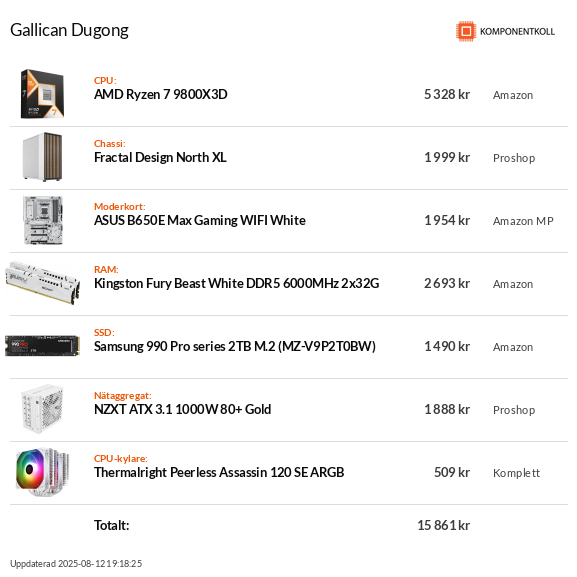Screen dimensions: 577x577
Task: Click the NZXT power supply image
Action: pyautogui.click(x=42, y=409)
